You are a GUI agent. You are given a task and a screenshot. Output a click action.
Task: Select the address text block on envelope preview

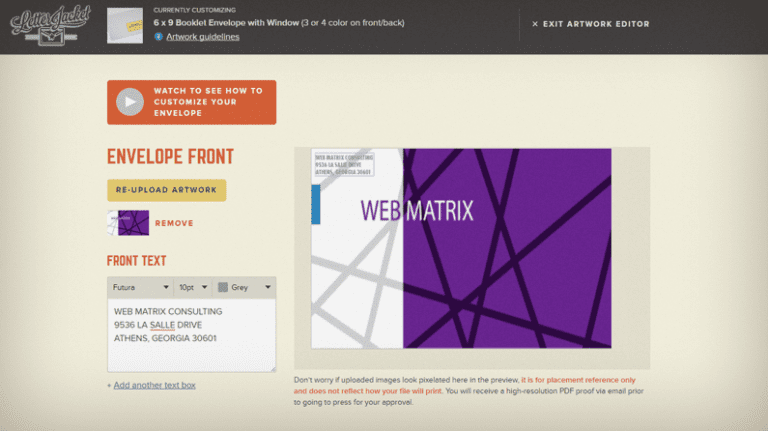tap(343, 165)
